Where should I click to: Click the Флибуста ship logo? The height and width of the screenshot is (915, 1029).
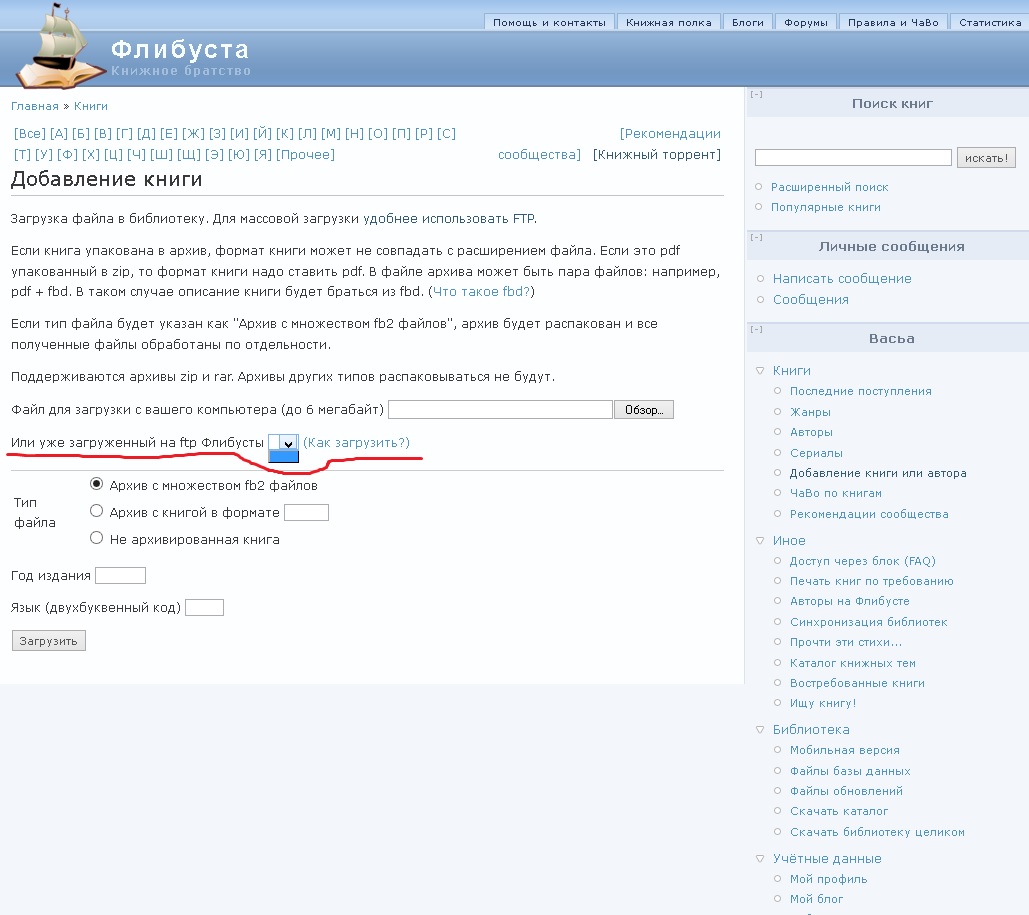[x=60, y=47]
